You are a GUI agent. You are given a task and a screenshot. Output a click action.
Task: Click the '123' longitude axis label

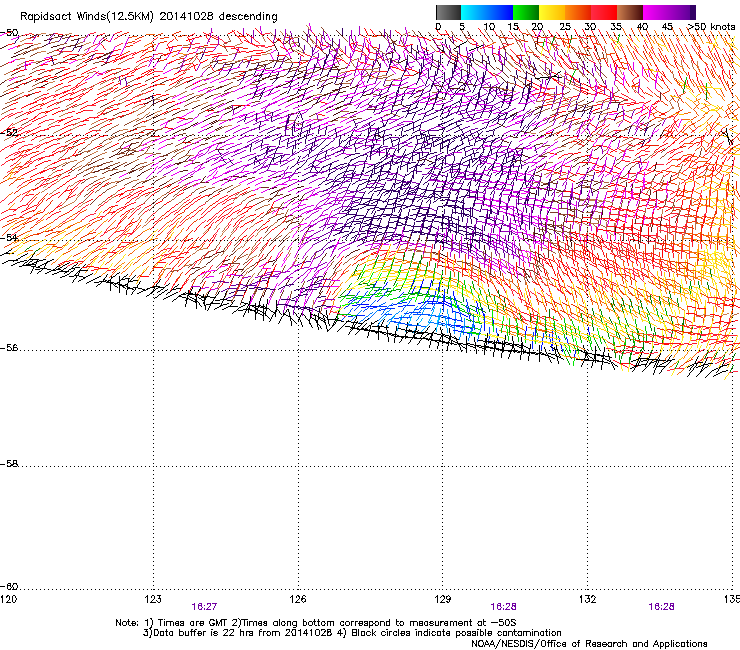point(153,599)
